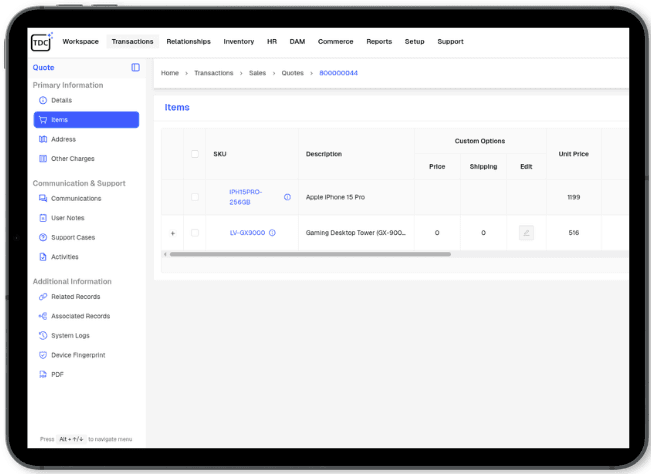Click the Related Records link icon
The height and width of the screenshot is (474, 651).
pos(43,297)
